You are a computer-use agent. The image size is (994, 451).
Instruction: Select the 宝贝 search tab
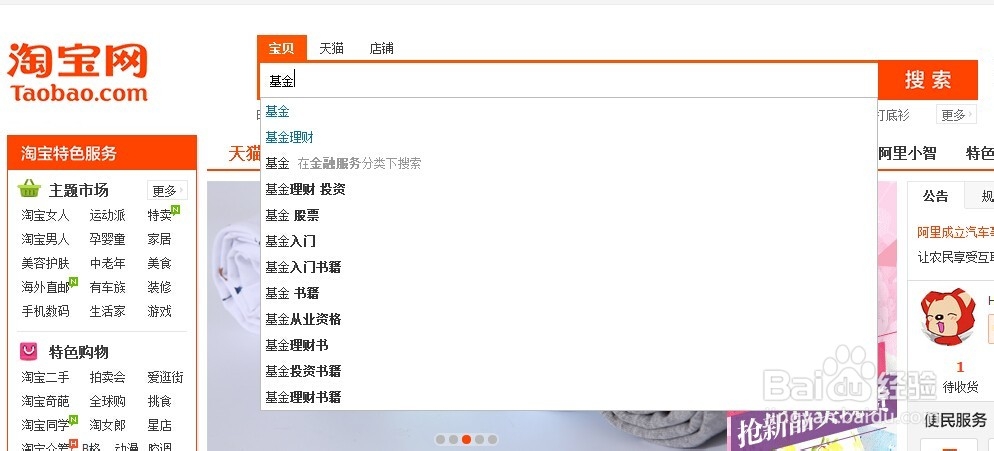[281, 48]
